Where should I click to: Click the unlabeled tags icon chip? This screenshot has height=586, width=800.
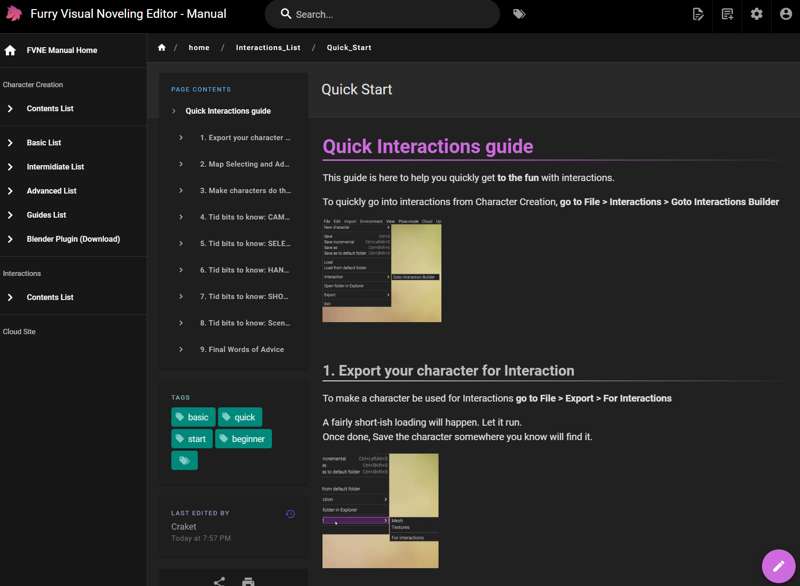click(x=184, y=461)
